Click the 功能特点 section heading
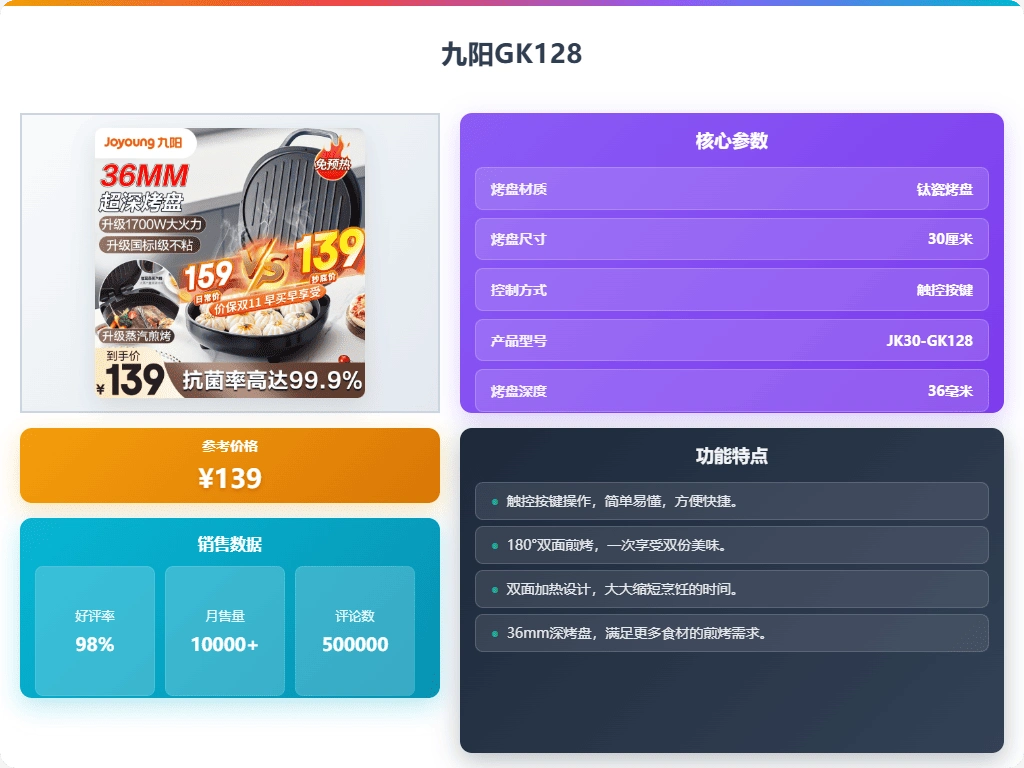Image resolution: width=1024 pixels, height=768 pixels. click(x=731, y=456)
